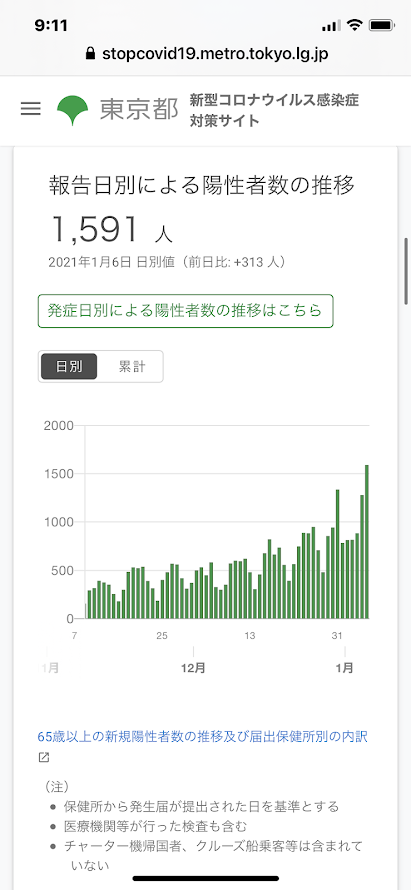Viewport: 411px width, 890px height.
Task: Tap the stopcovid19.metro.tokyo.lg.jp address field
Action: coord(206,54)
